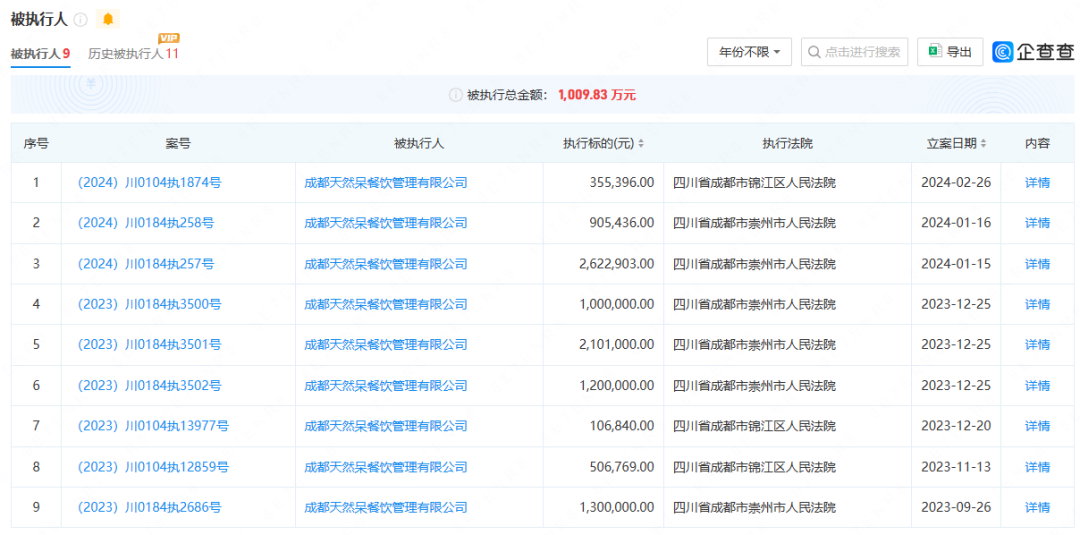Click the Excel export icon
Viewport: 1080px width, 535px height.
[x=935, y=52]
